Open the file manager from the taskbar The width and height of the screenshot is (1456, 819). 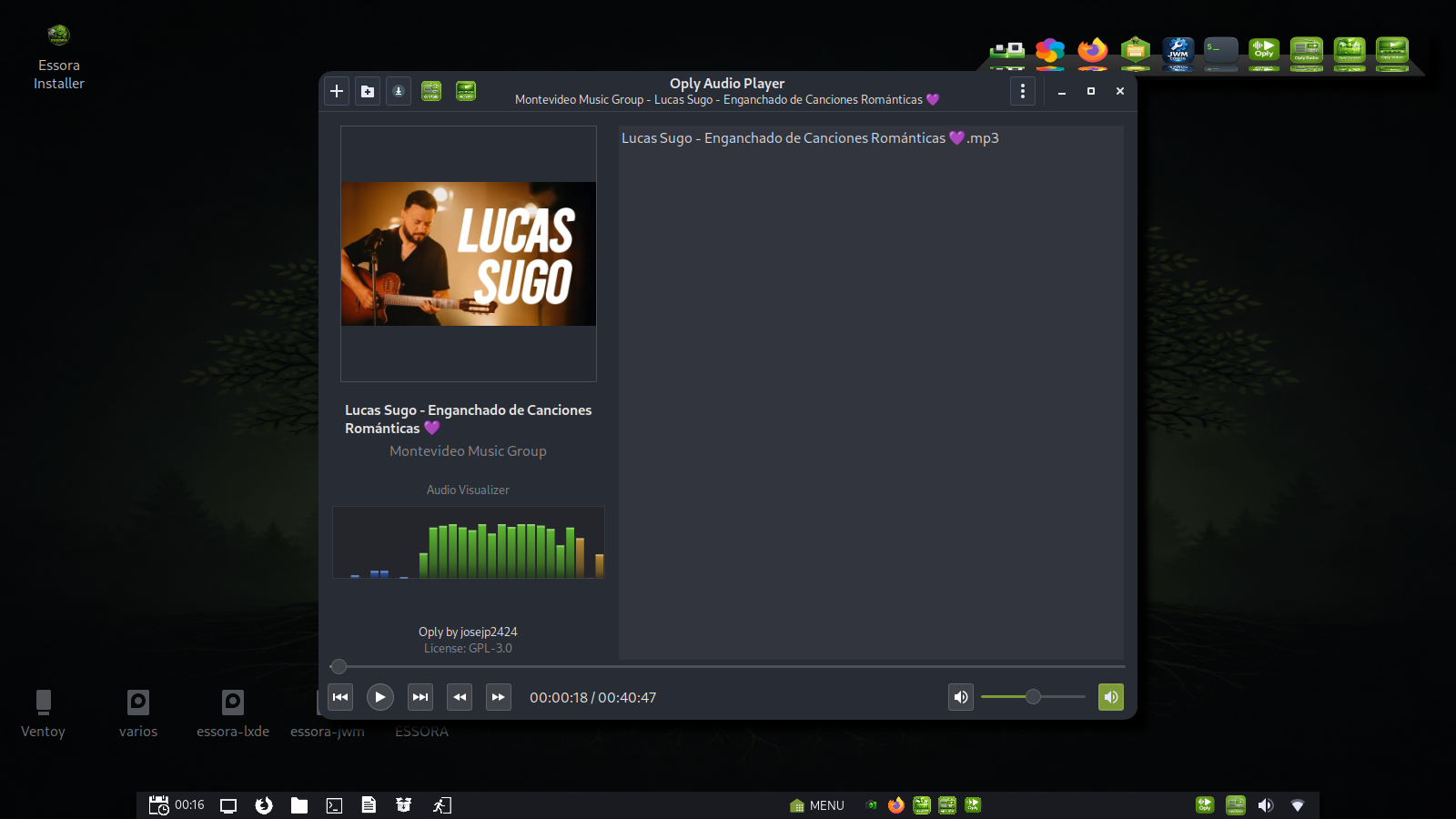click(299, 805)
